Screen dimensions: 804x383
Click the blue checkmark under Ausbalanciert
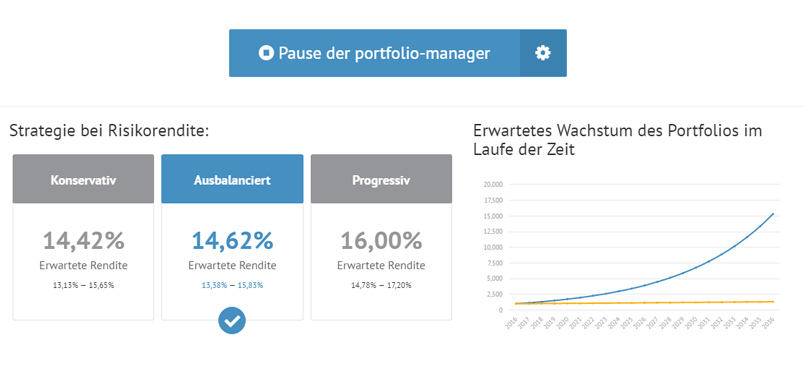point(232,320)
